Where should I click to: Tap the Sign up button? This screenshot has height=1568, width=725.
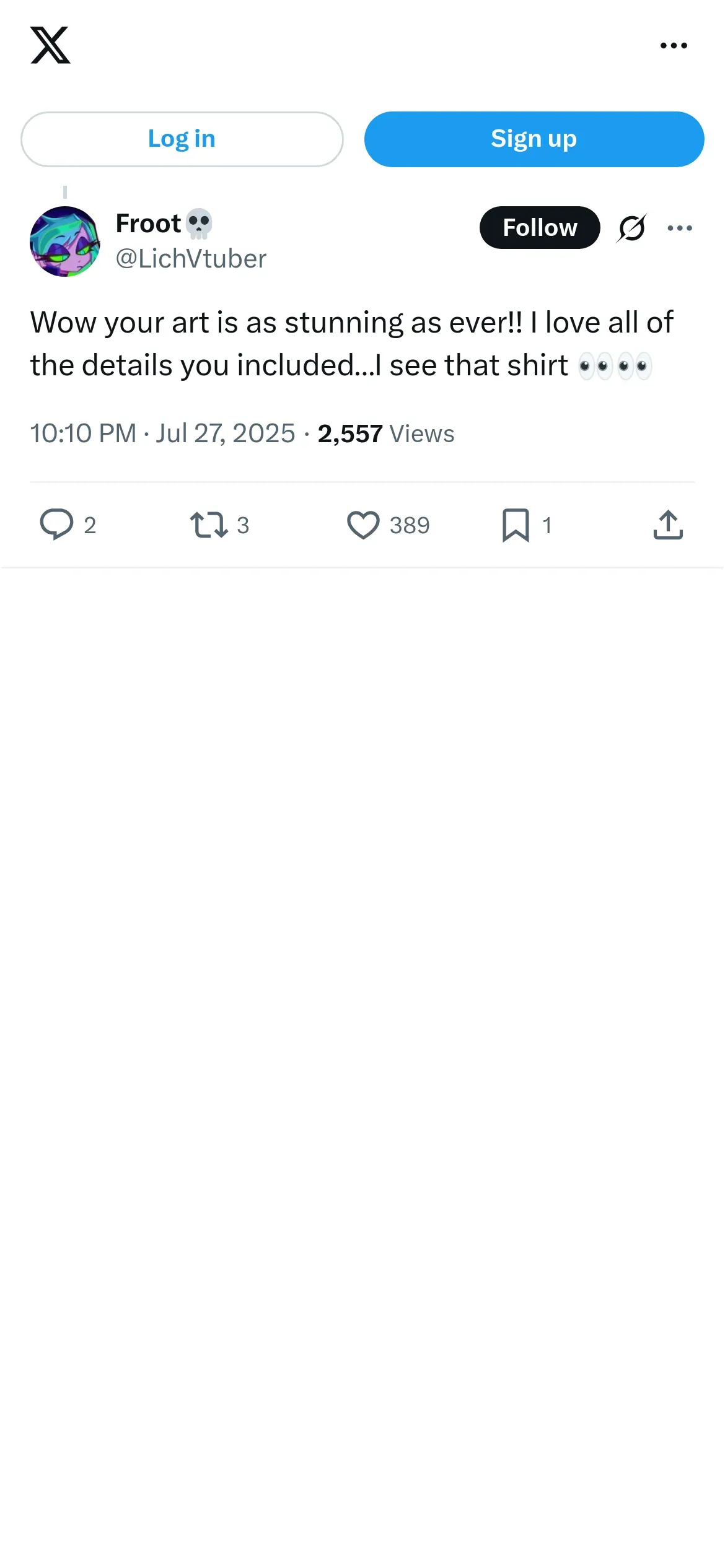[534, 139]
